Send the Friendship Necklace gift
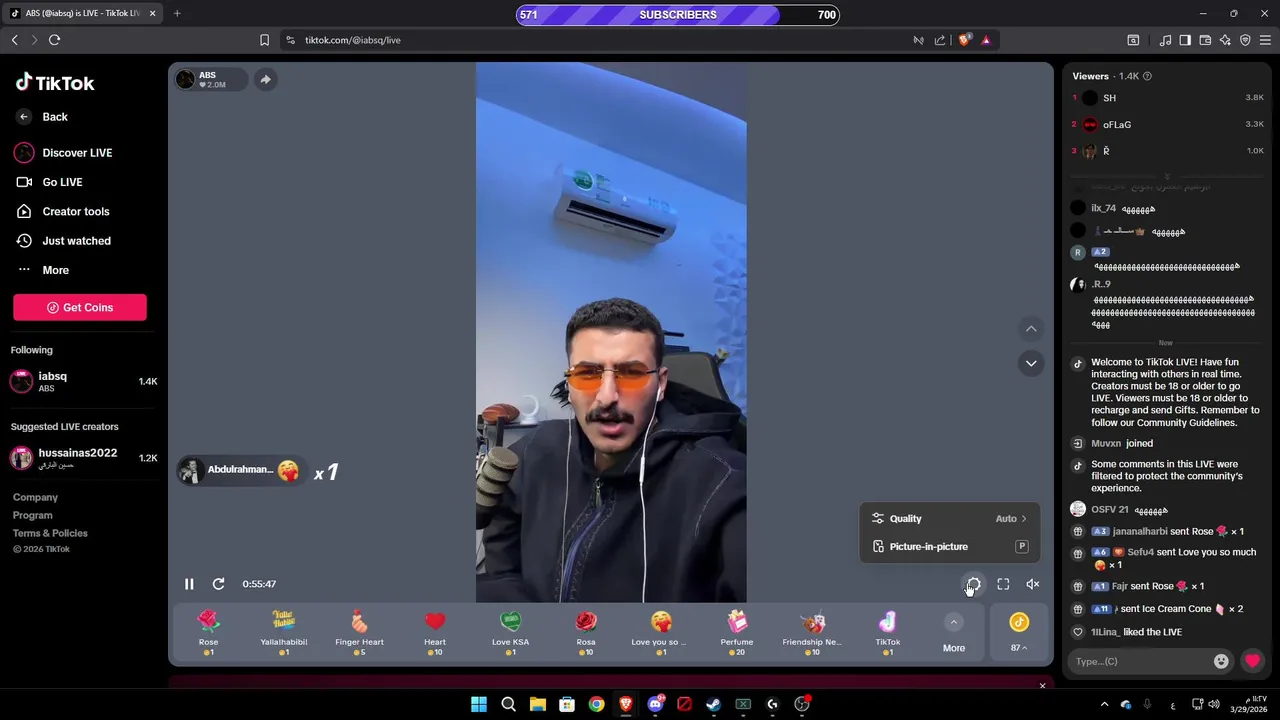 pyautogui.click(x=812, y=633)
